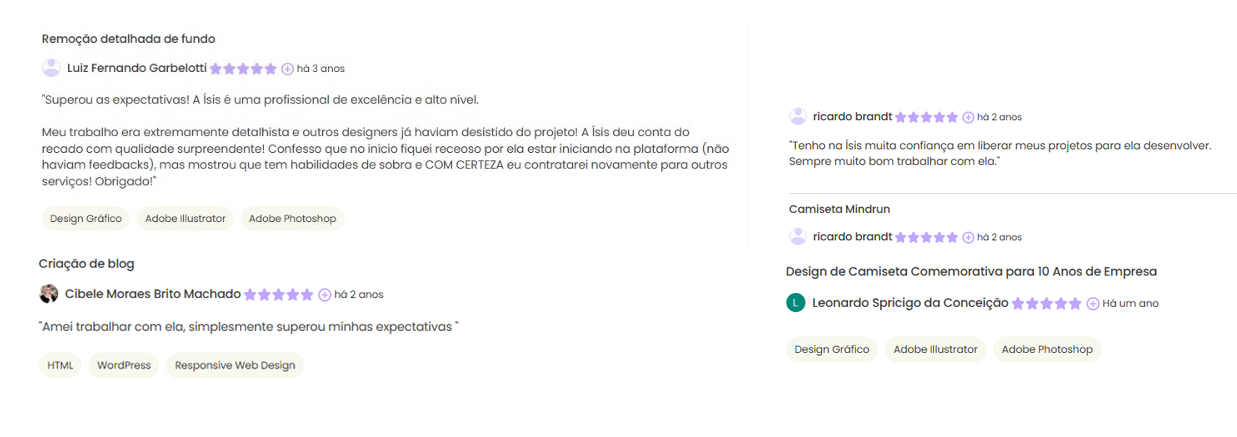Select the HTML skill tag
This screenshot has height=437, width=1237.
tap(60, 365)
